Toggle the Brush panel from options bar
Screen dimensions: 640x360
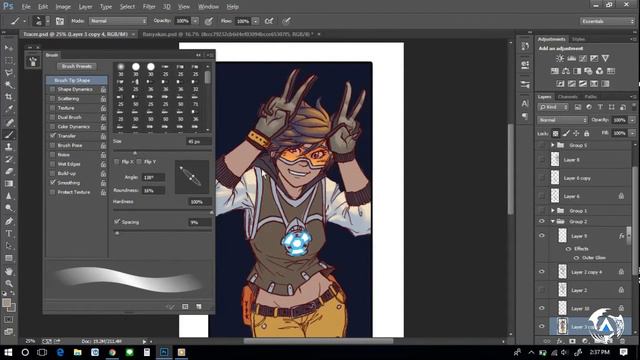pyautogui.click(x=60, y=21)
